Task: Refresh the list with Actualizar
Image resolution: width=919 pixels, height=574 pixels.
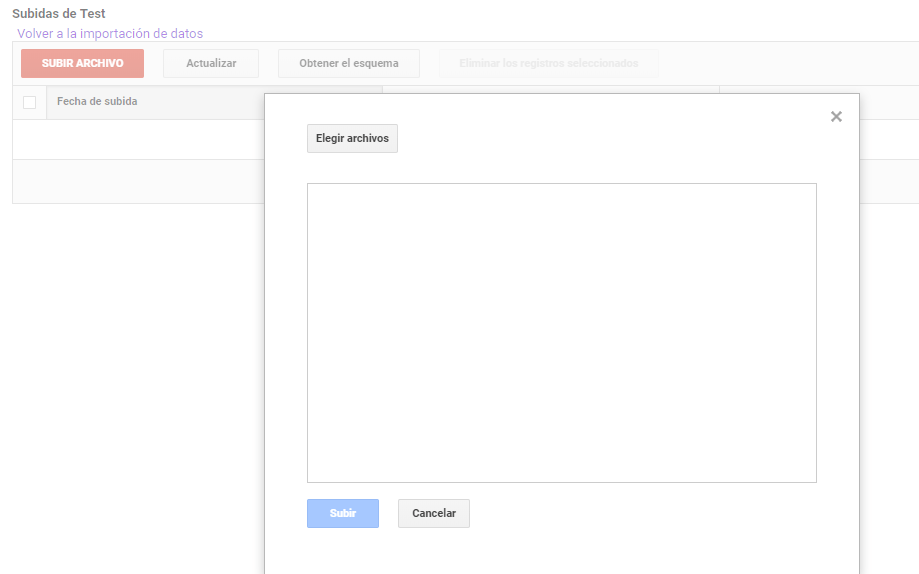Action: coord(211,63)
